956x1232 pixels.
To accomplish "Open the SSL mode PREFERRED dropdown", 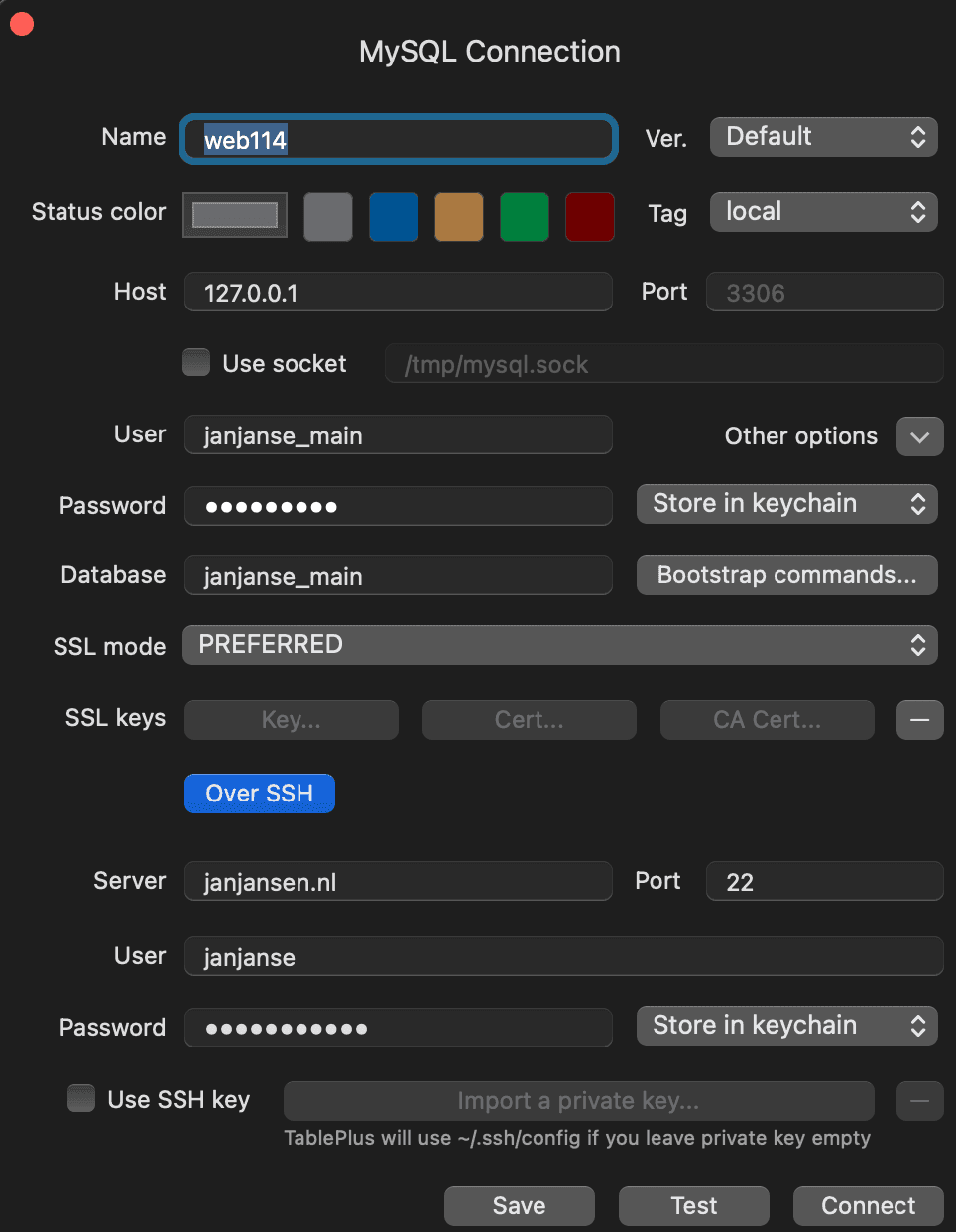I will (x=560, y=645).
